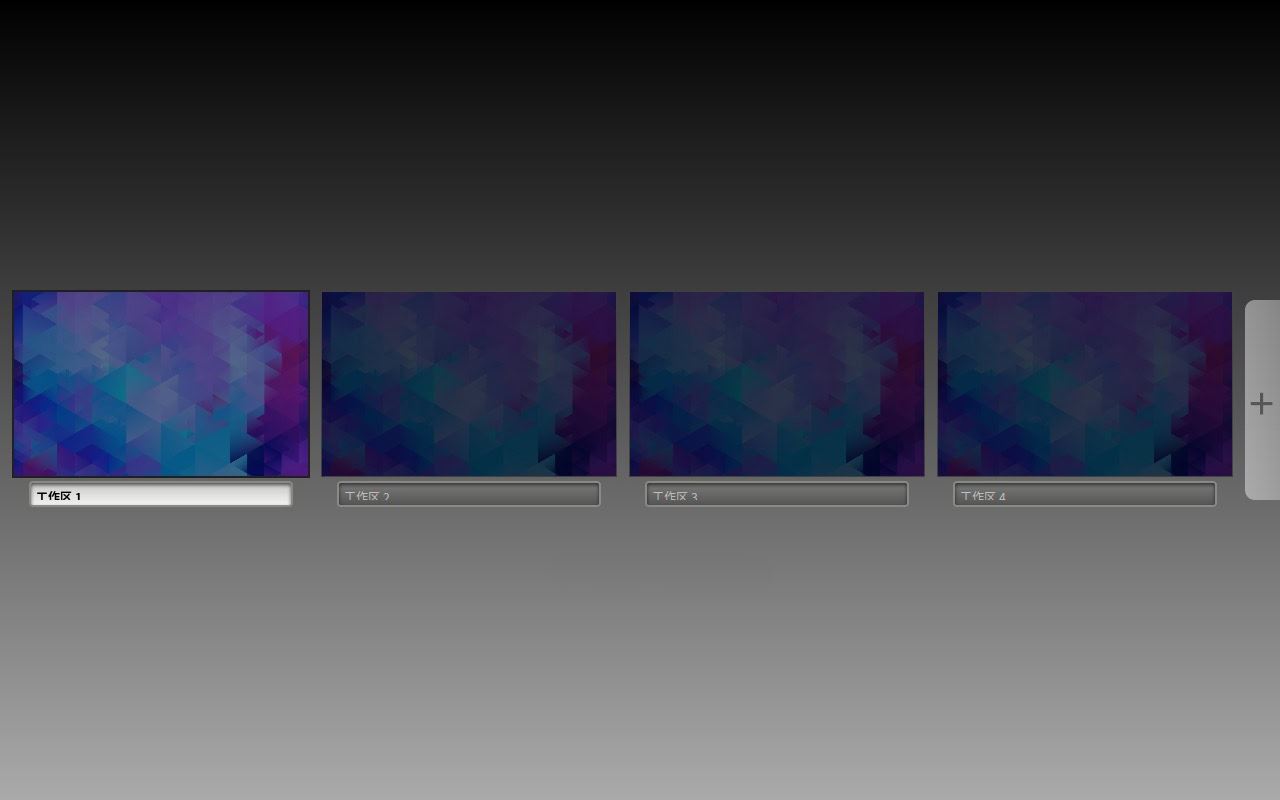Pick the second dimmed workspace preview
1280x800 pixels.
[x=469, y=384]
